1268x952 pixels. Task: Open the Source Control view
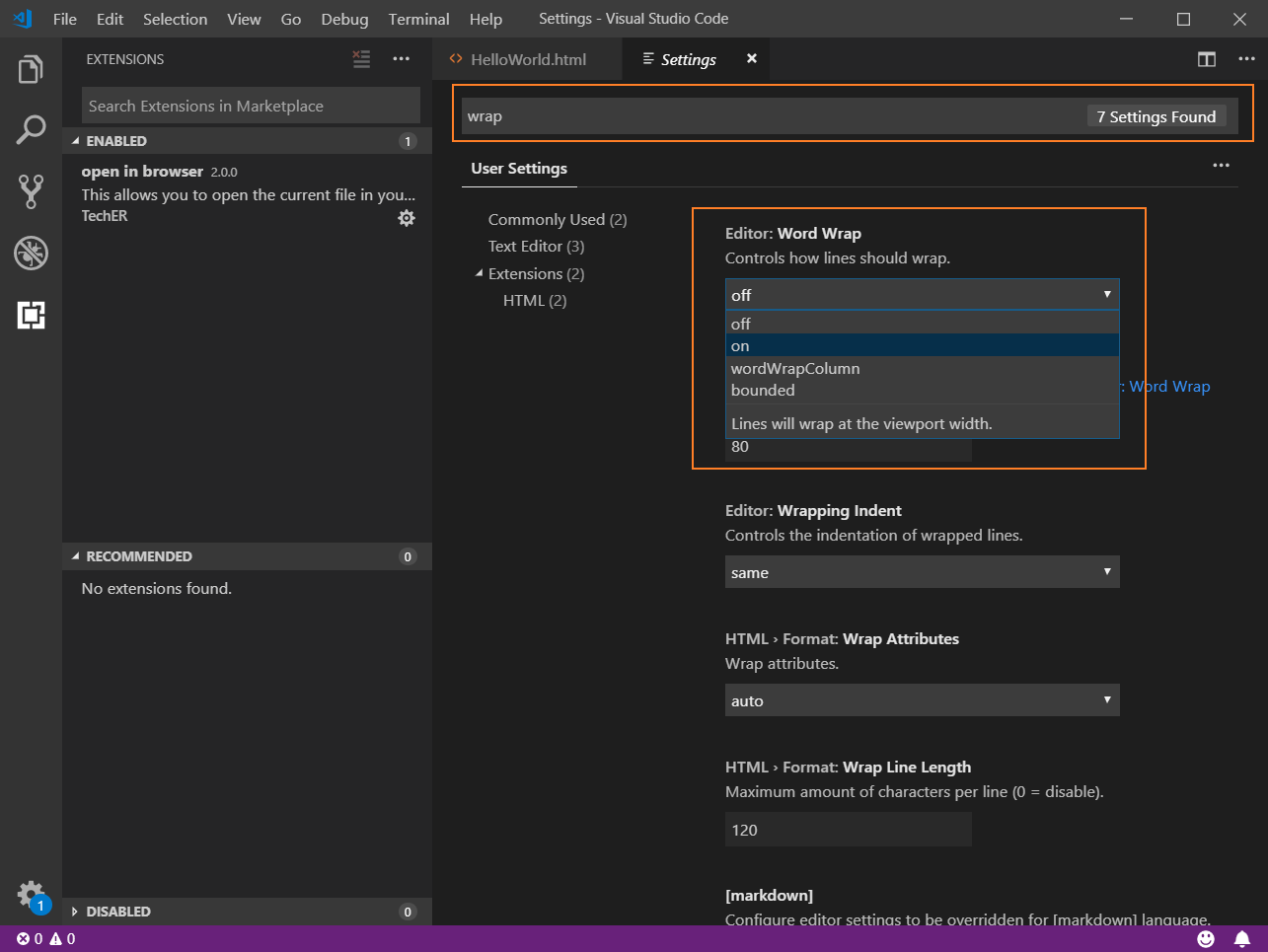31,191
